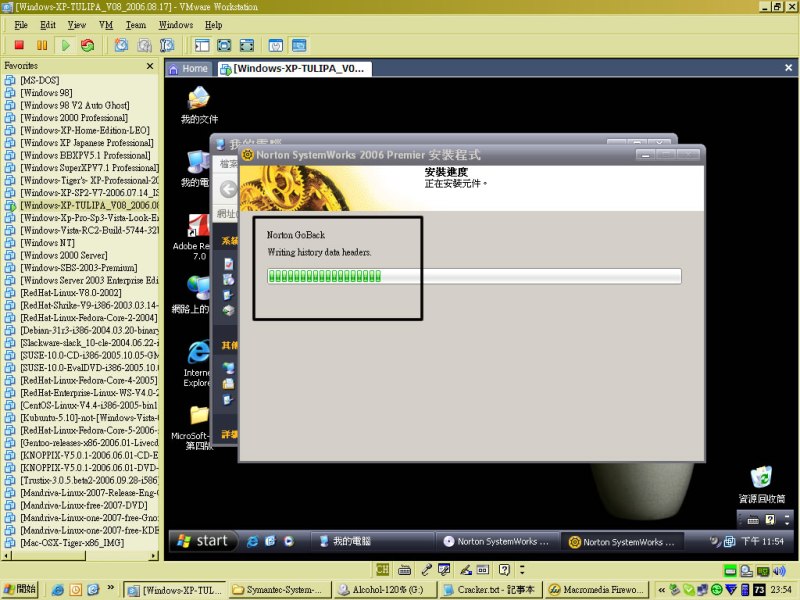The height and width of the screenshot is (600, 800).
Task: Open the Edit menu
Action: click(48, 25)
